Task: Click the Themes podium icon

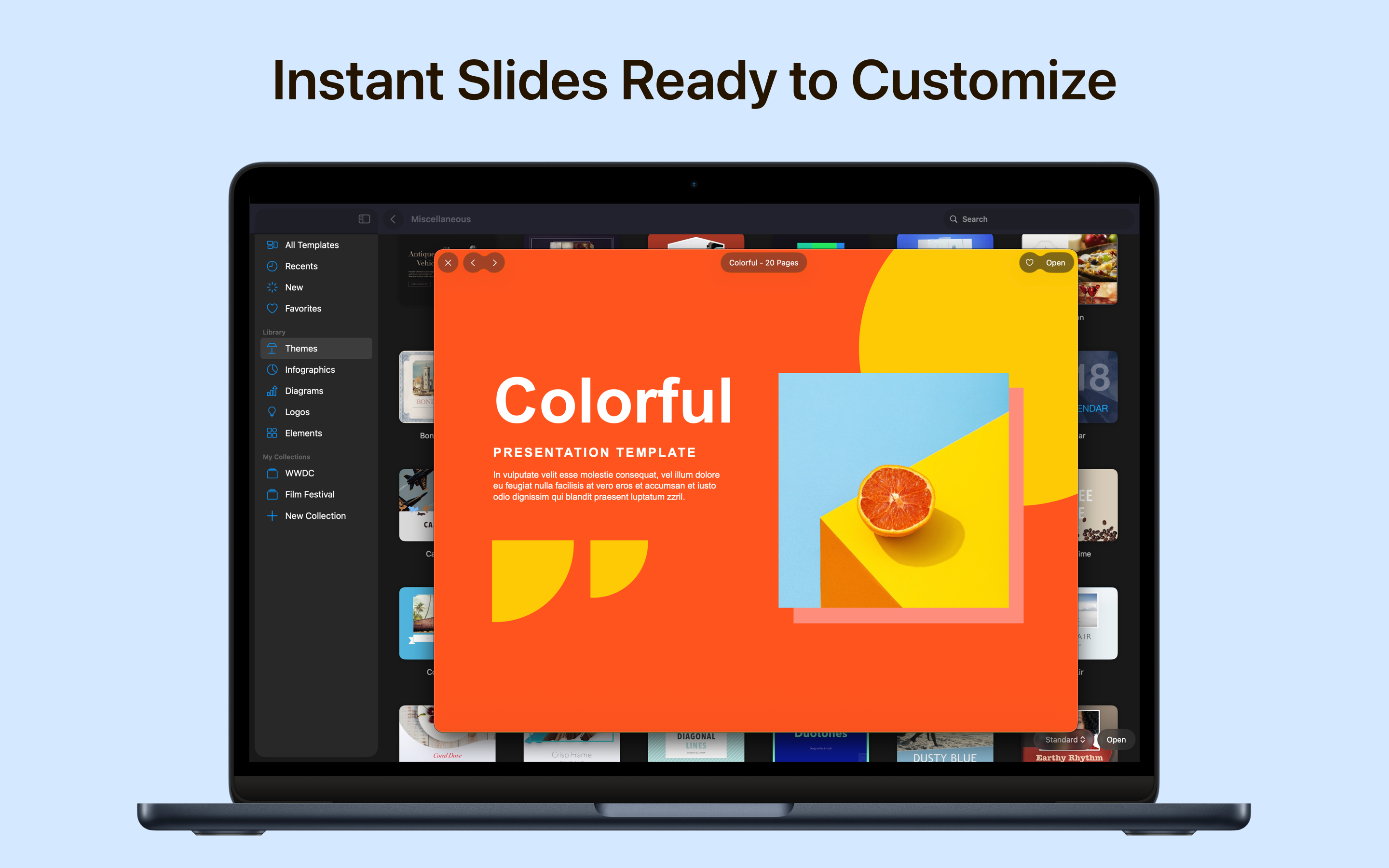Action: [272, 349]
